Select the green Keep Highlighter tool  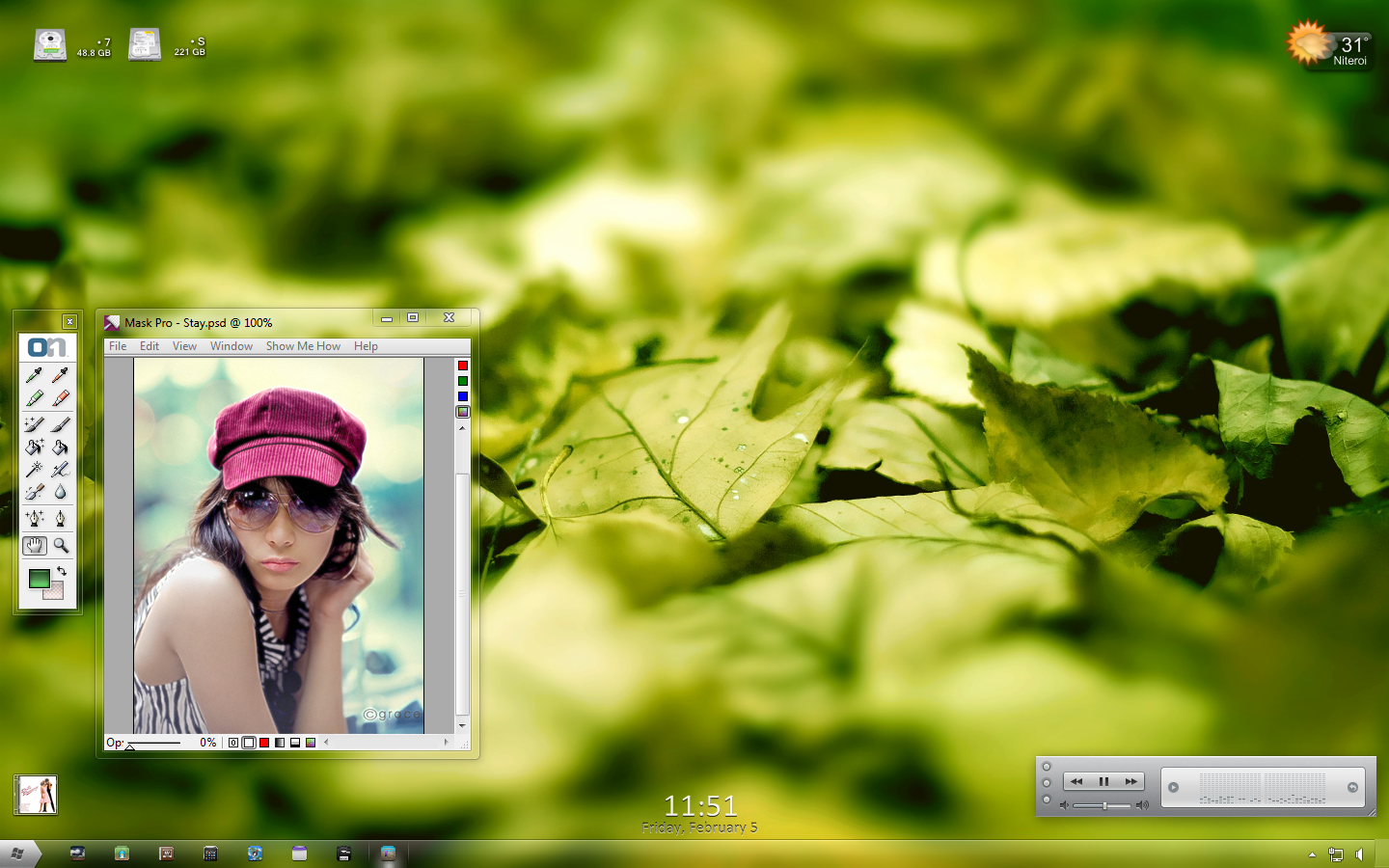[35, 397]
